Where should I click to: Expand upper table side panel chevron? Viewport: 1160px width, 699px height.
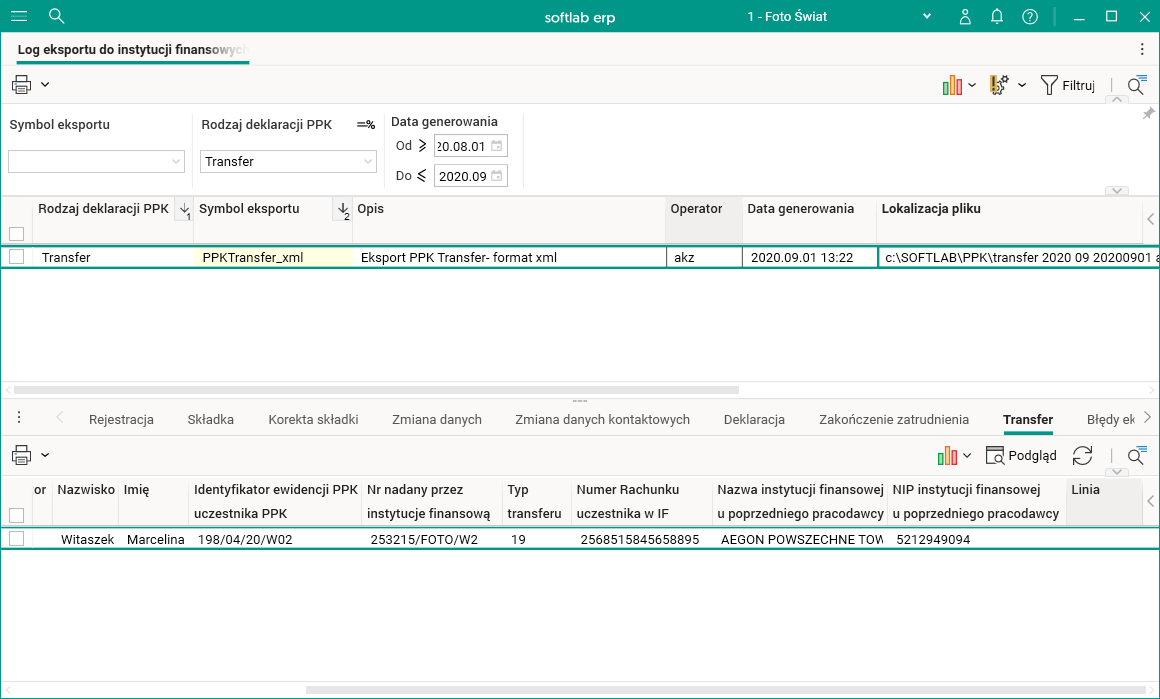pos(1150,219)
